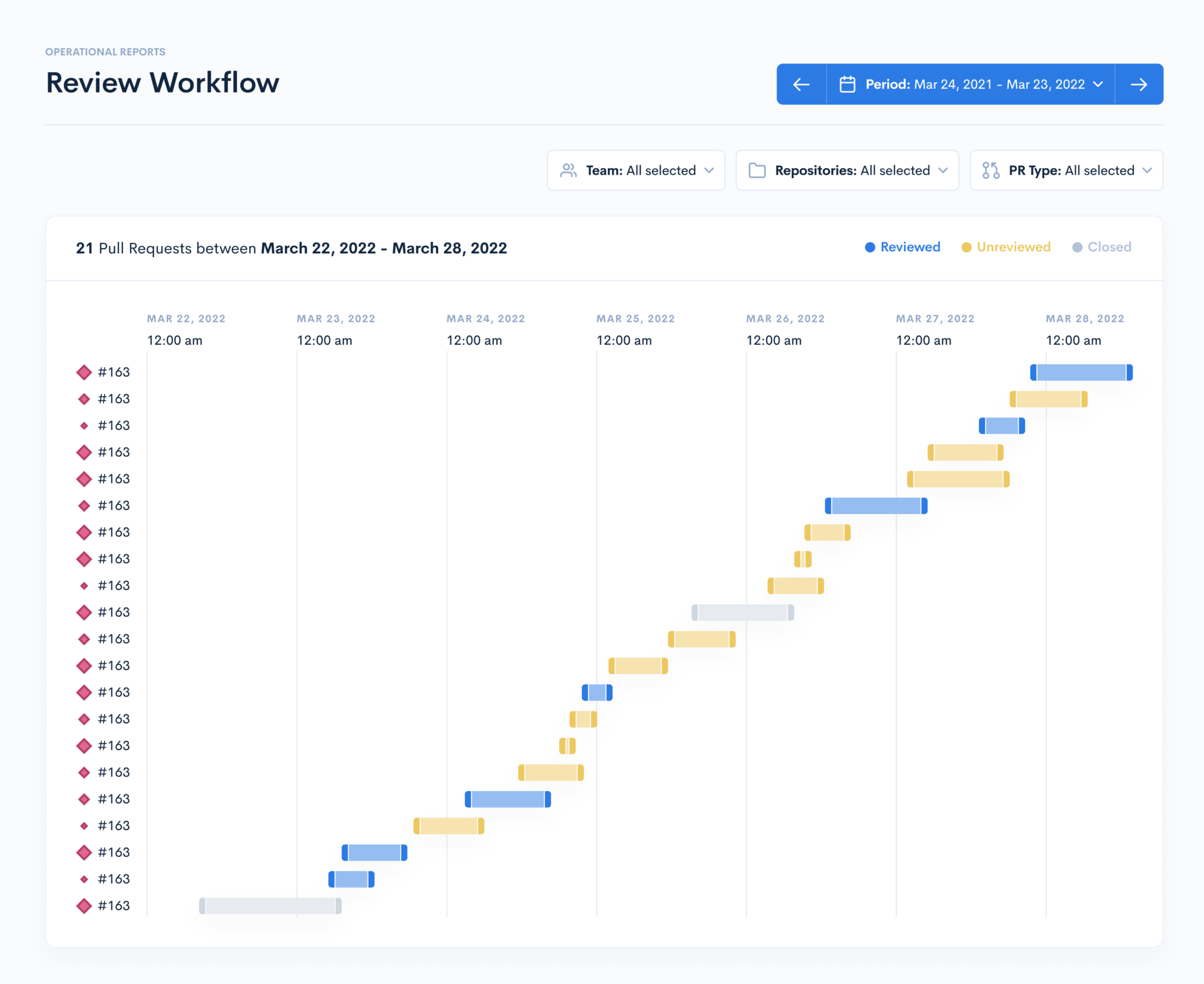Click the calendar icon in the Period selector
The width and height of the screenshot is (1204, 984).
[848, 83]
